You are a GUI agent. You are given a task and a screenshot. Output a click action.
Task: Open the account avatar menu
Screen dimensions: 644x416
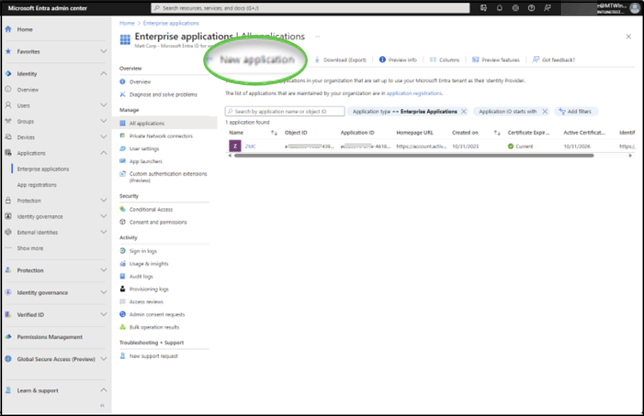635,8
